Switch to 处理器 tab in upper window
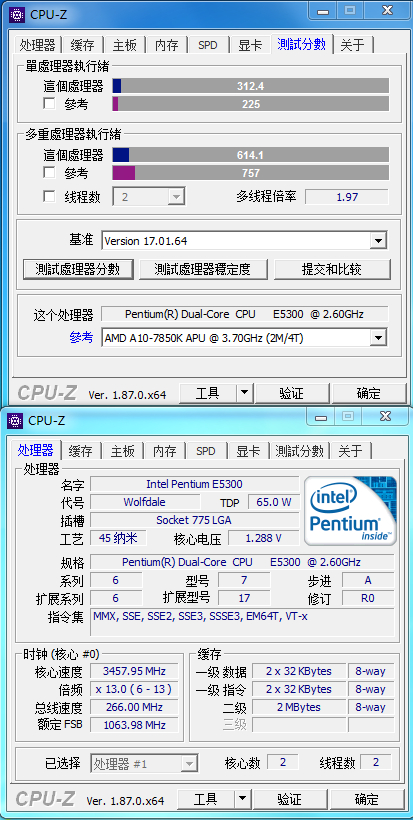Image resolution: width=413 pixels, height=820 pixels. 38,45
